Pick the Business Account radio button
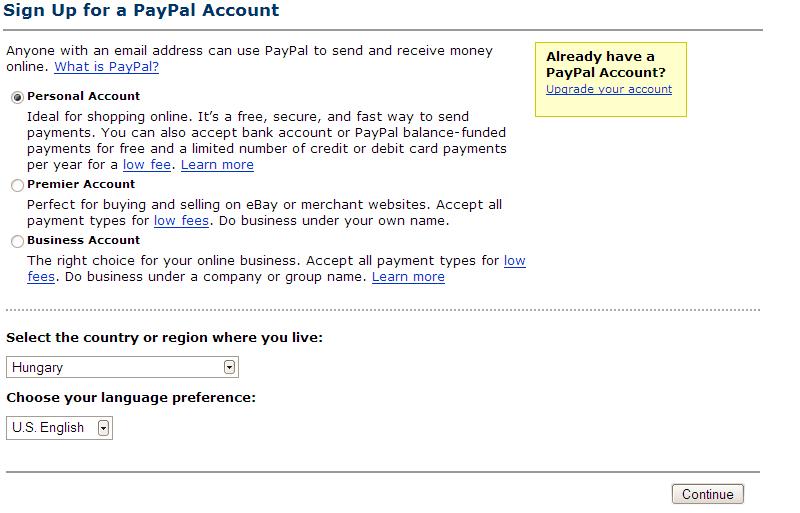800x513 pixels. (x=17, y=241)
